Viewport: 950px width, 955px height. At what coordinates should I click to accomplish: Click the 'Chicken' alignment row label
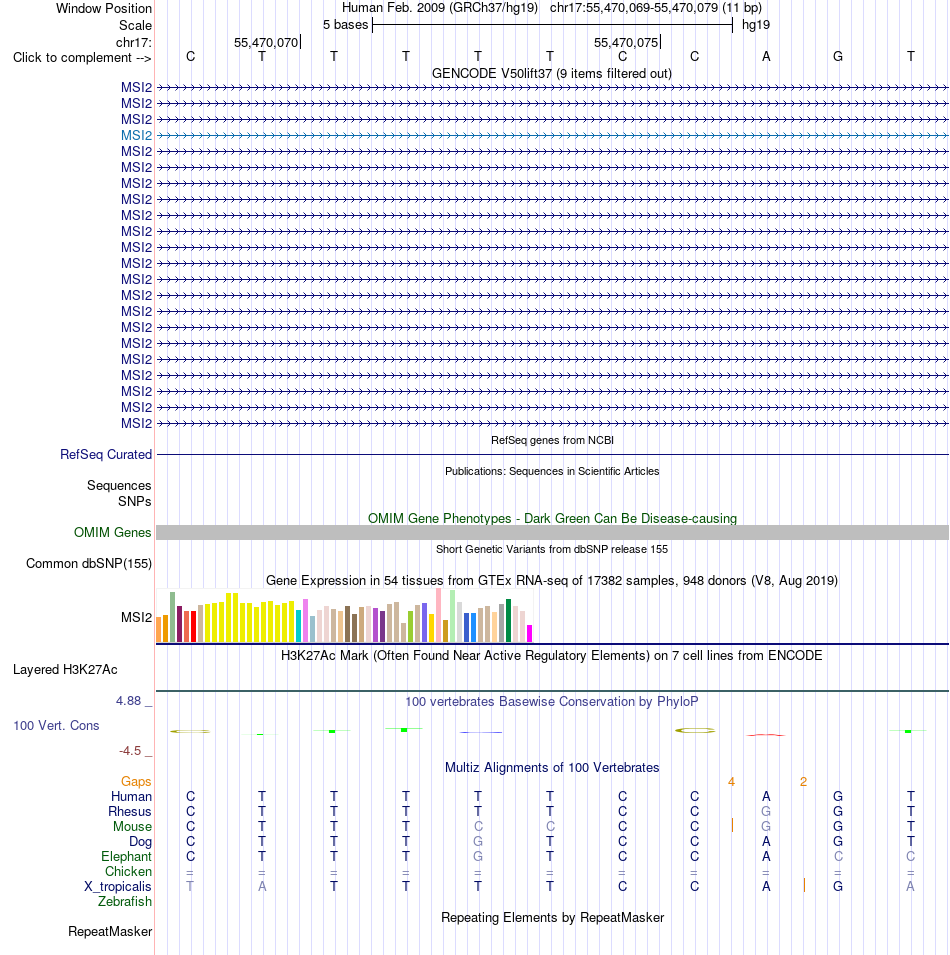128,872
